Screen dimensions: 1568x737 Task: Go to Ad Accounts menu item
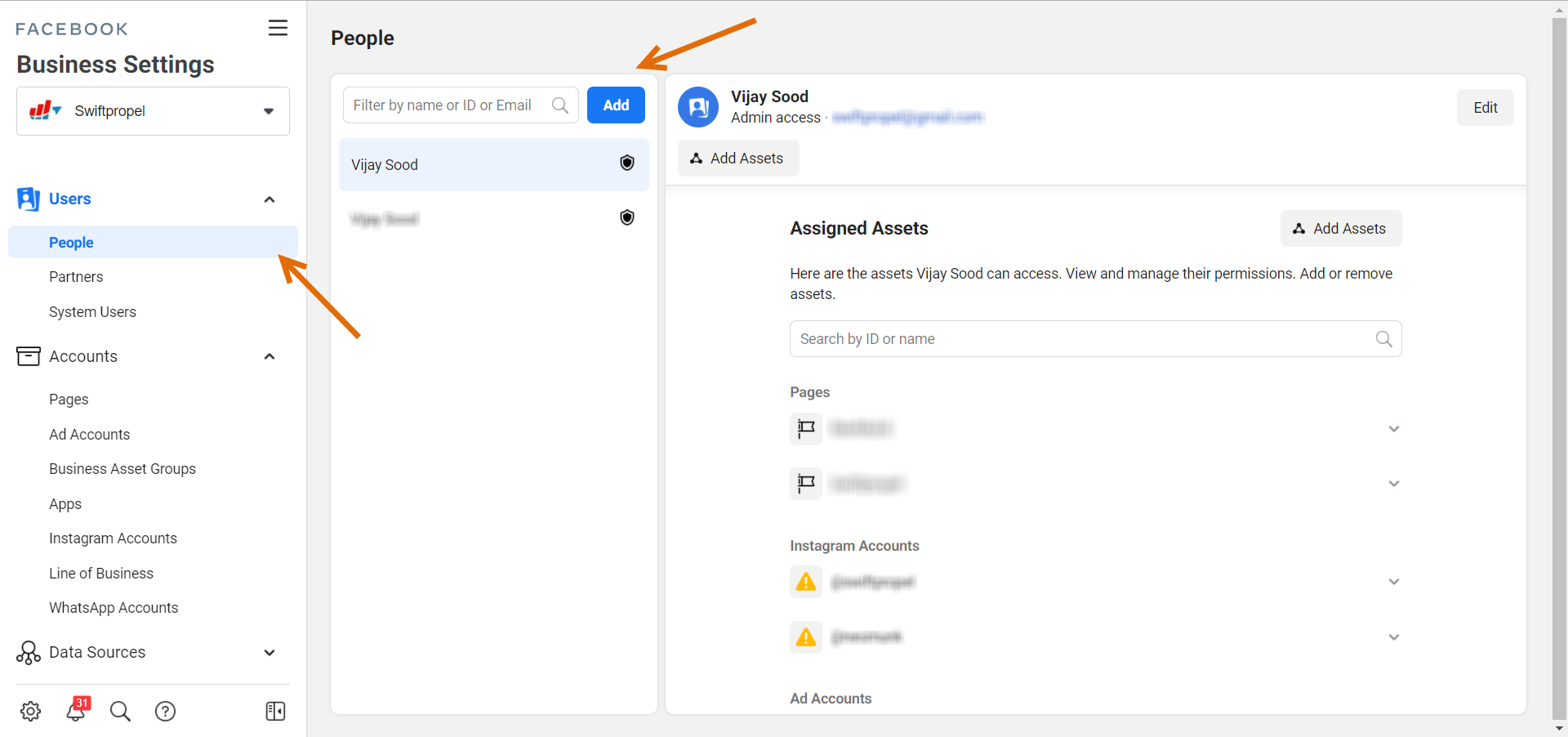(89, 435)
